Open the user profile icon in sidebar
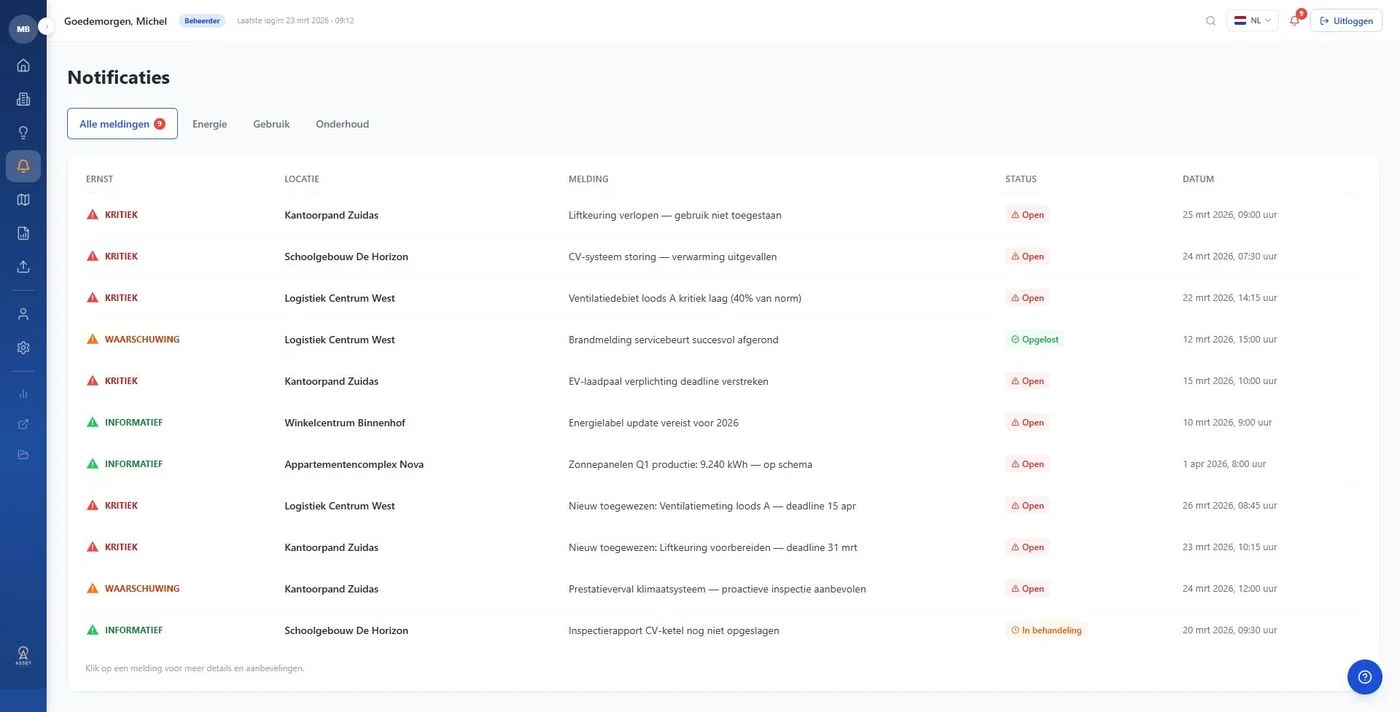This screenshot has width=1400, height=712. click(x=23, y=314)
